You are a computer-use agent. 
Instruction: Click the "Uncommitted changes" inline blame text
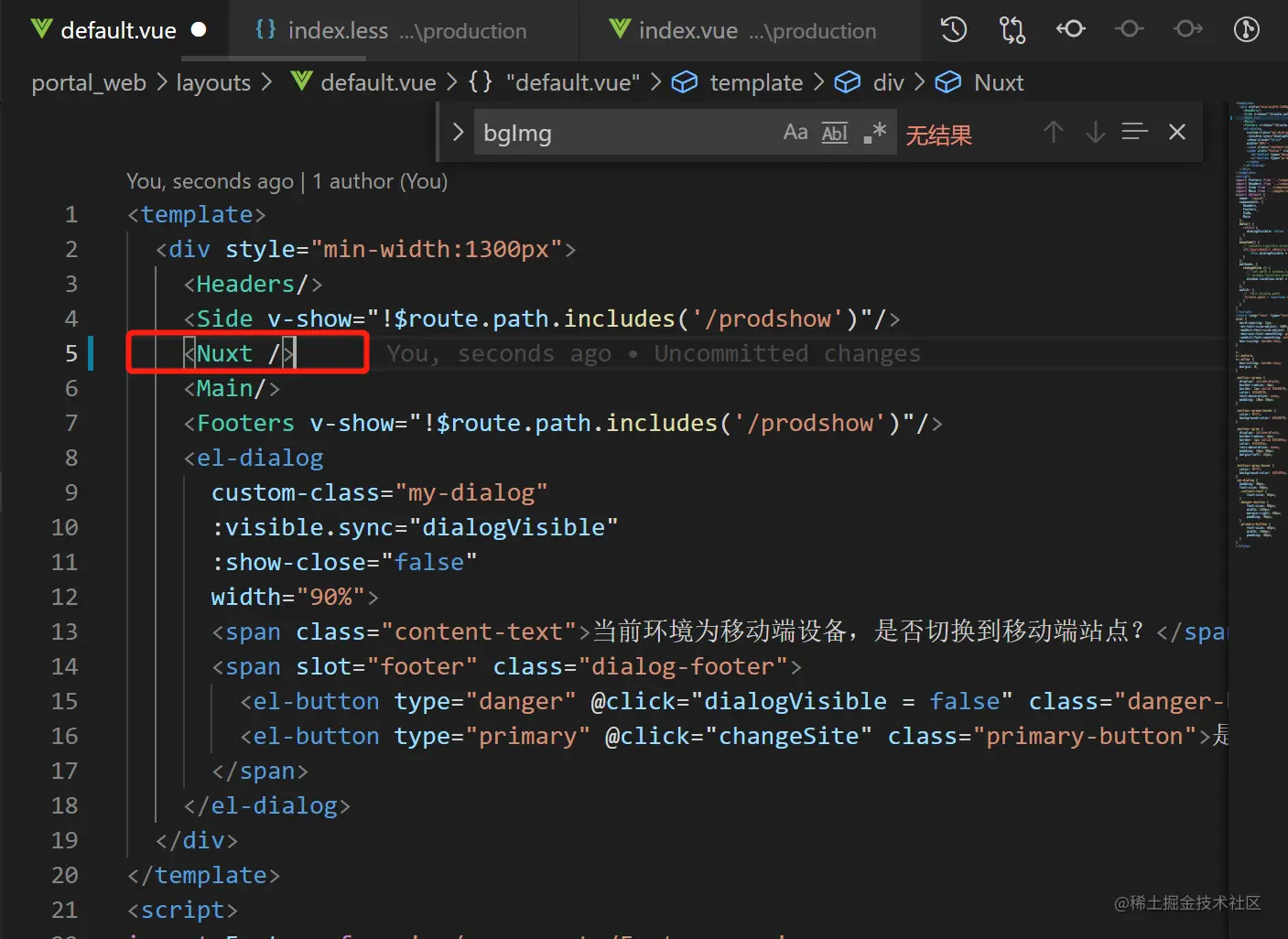pyautogui.click(x=787, y=354)
